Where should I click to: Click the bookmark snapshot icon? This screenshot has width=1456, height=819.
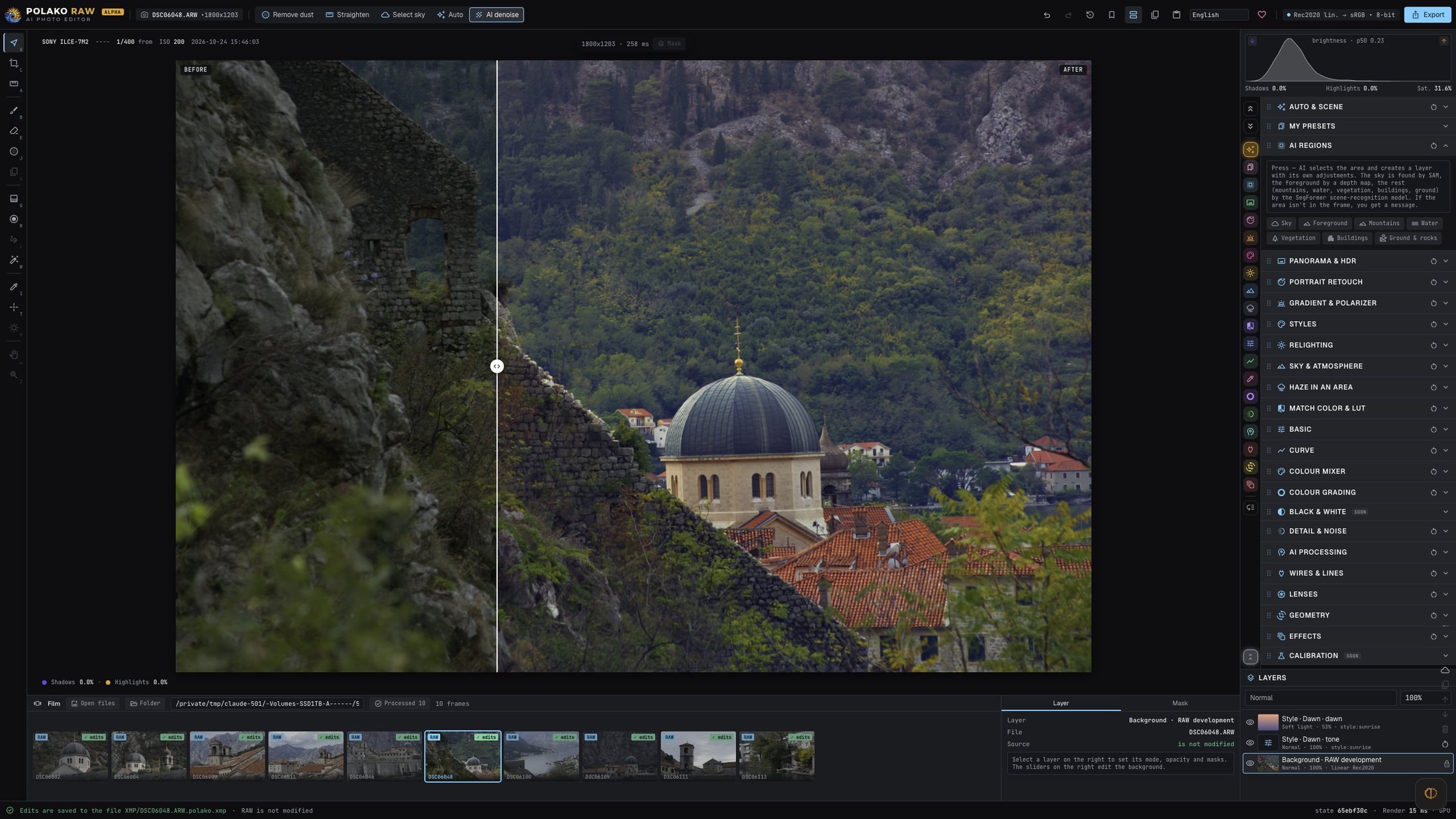[x=1111, y=15]
